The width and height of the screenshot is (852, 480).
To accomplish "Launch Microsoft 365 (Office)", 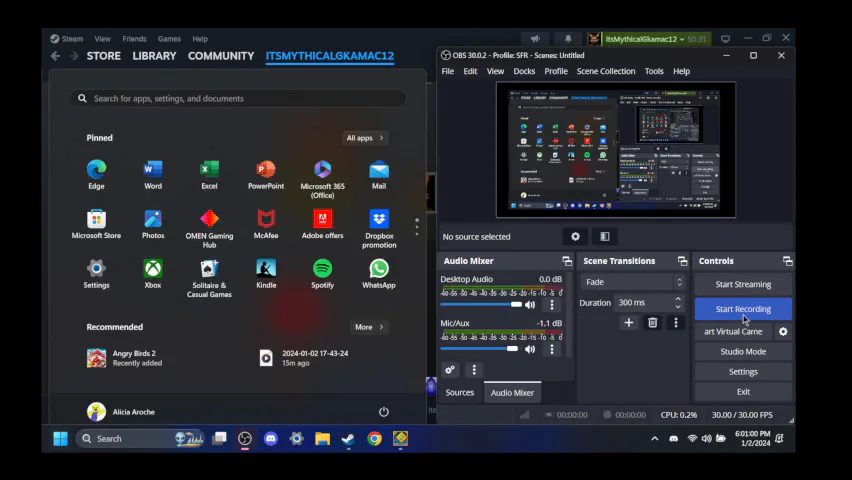I will coord(322,179).
